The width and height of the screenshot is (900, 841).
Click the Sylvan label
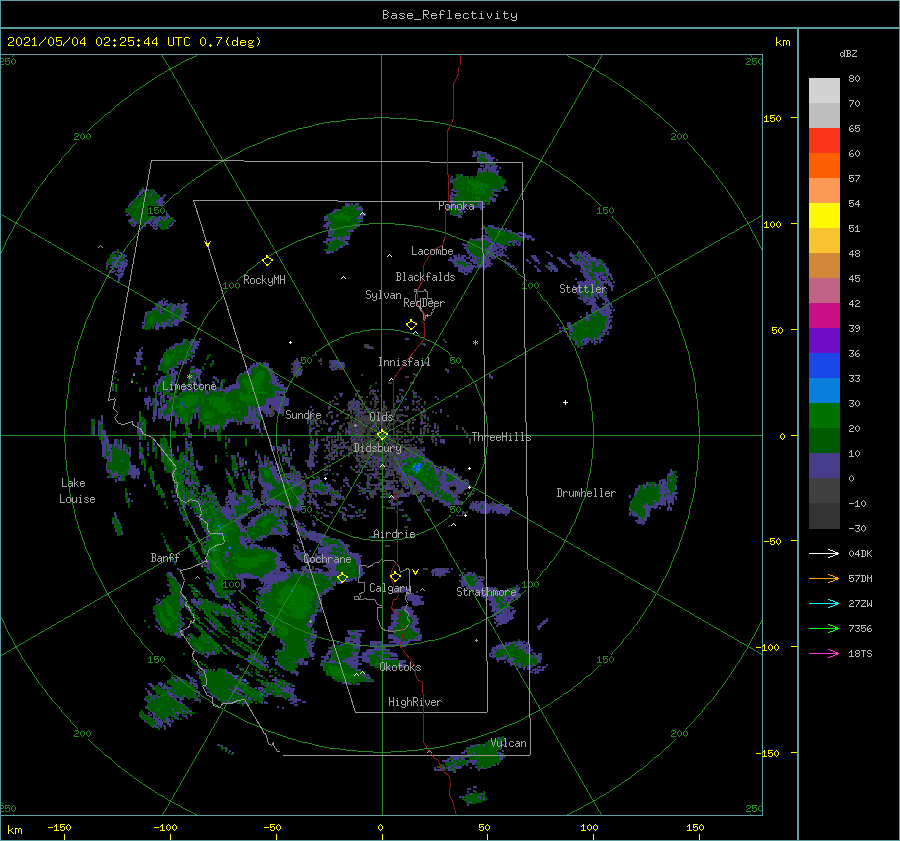pos(383,295)
